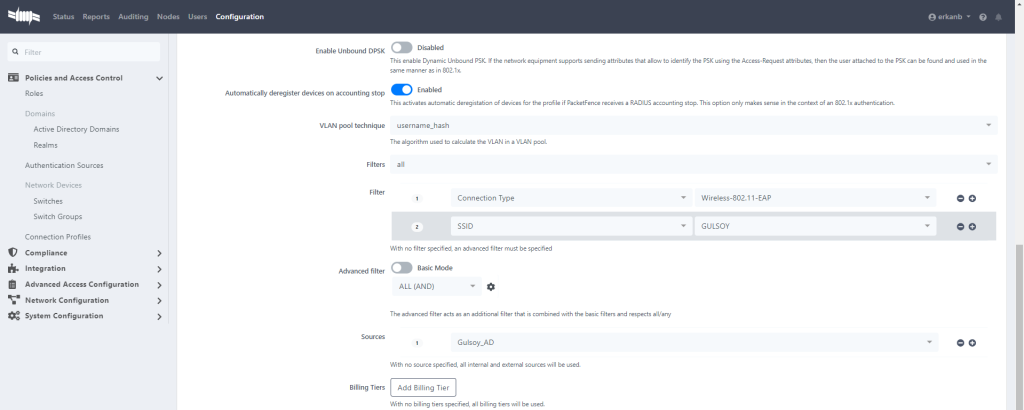Disable automatic deregister on accounting stop
The image size is (1024, 410).
coord(401,89)
